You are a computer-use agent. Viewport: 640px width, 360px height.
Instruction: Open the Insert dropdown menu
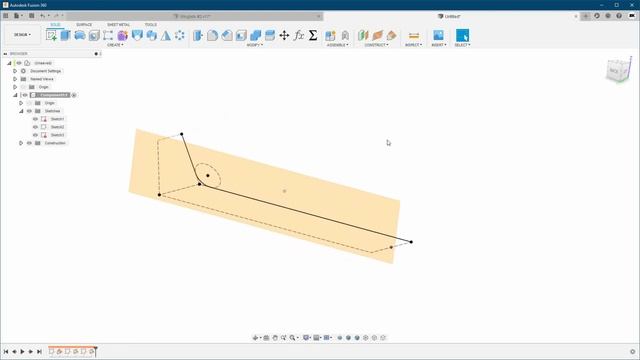pos(439,45)
